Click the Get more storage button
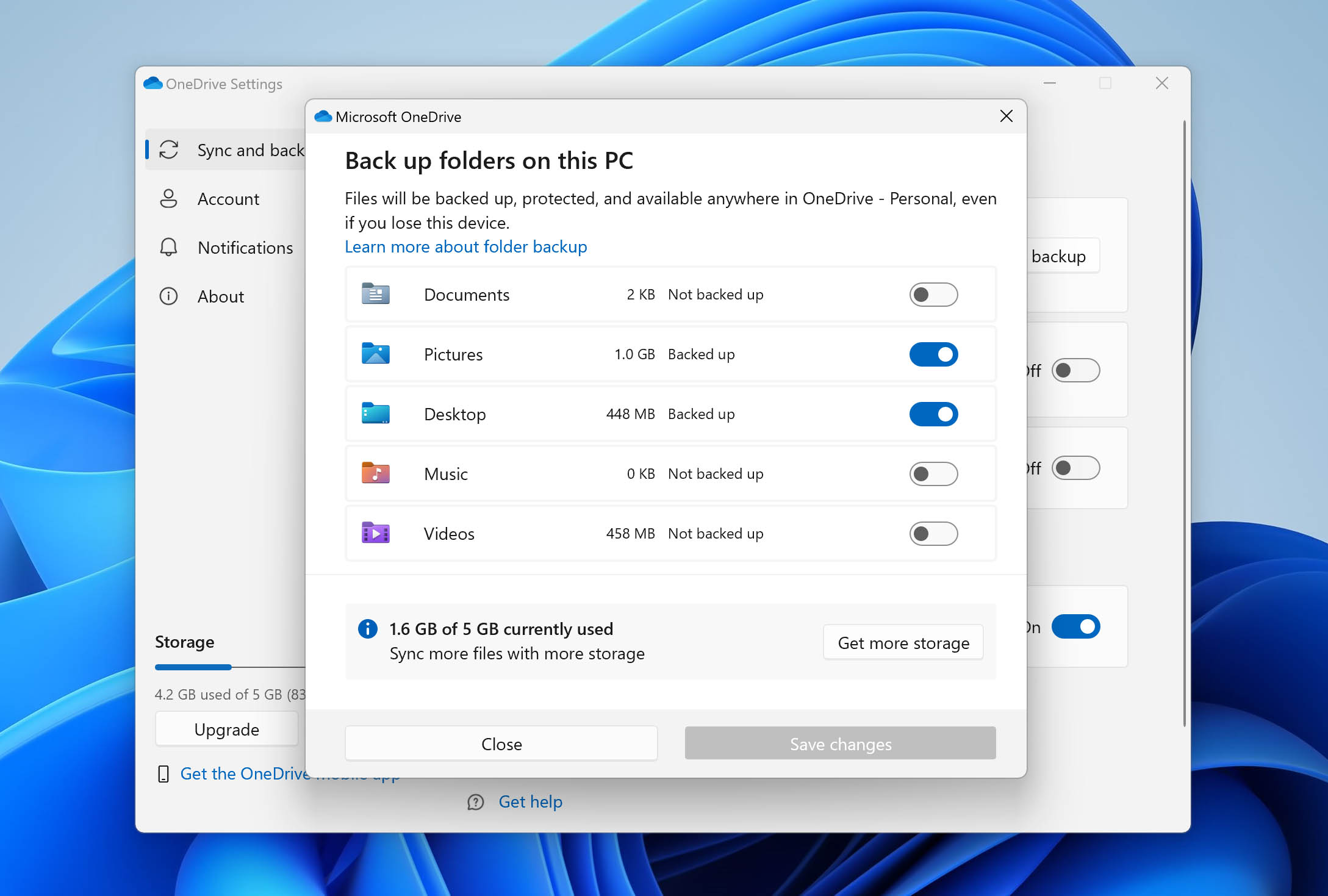This screenshot has width=1328, height=896. click(903, 642)
